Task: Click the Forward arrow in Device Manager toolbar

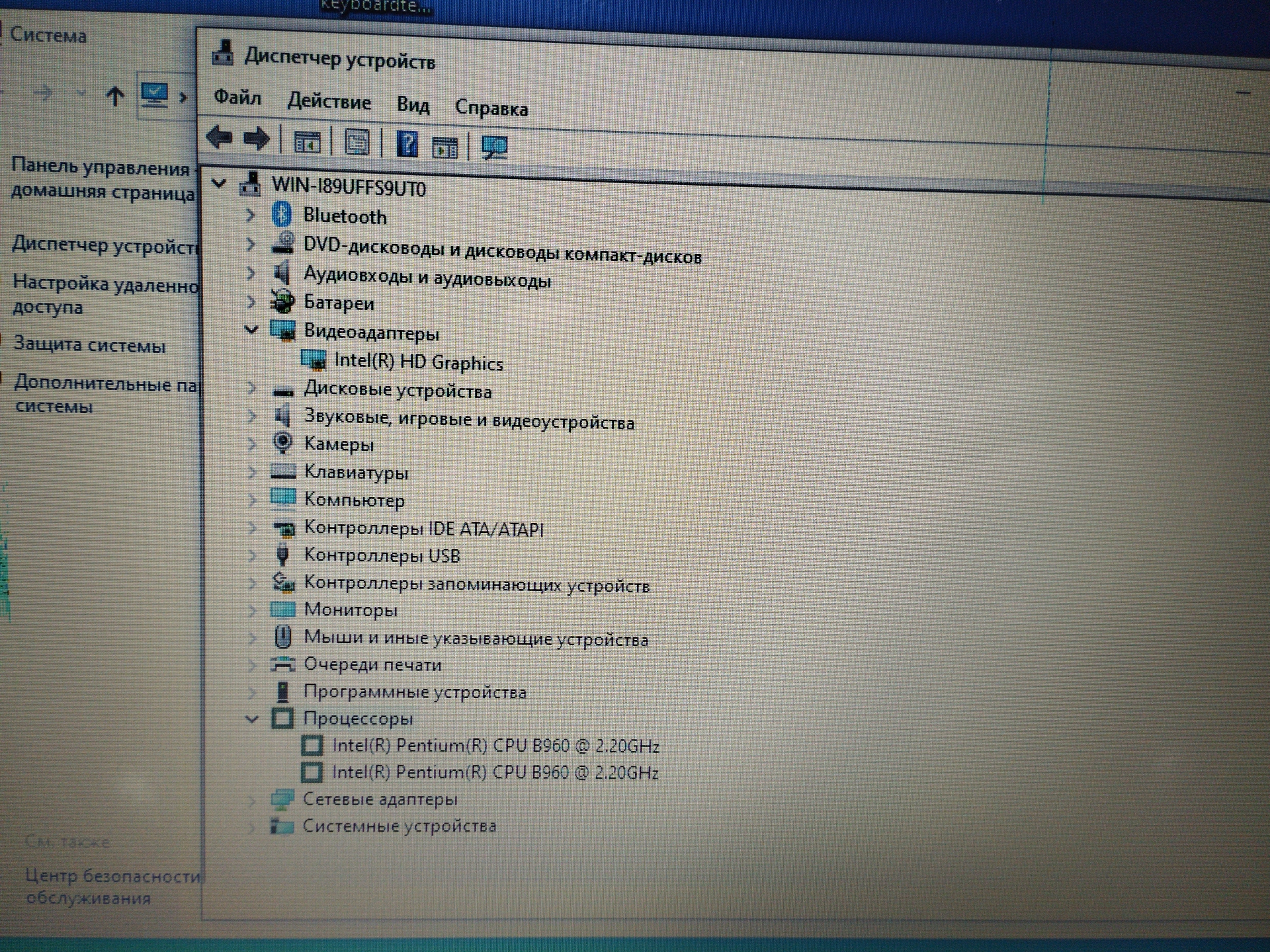Action: coord(257,139)
